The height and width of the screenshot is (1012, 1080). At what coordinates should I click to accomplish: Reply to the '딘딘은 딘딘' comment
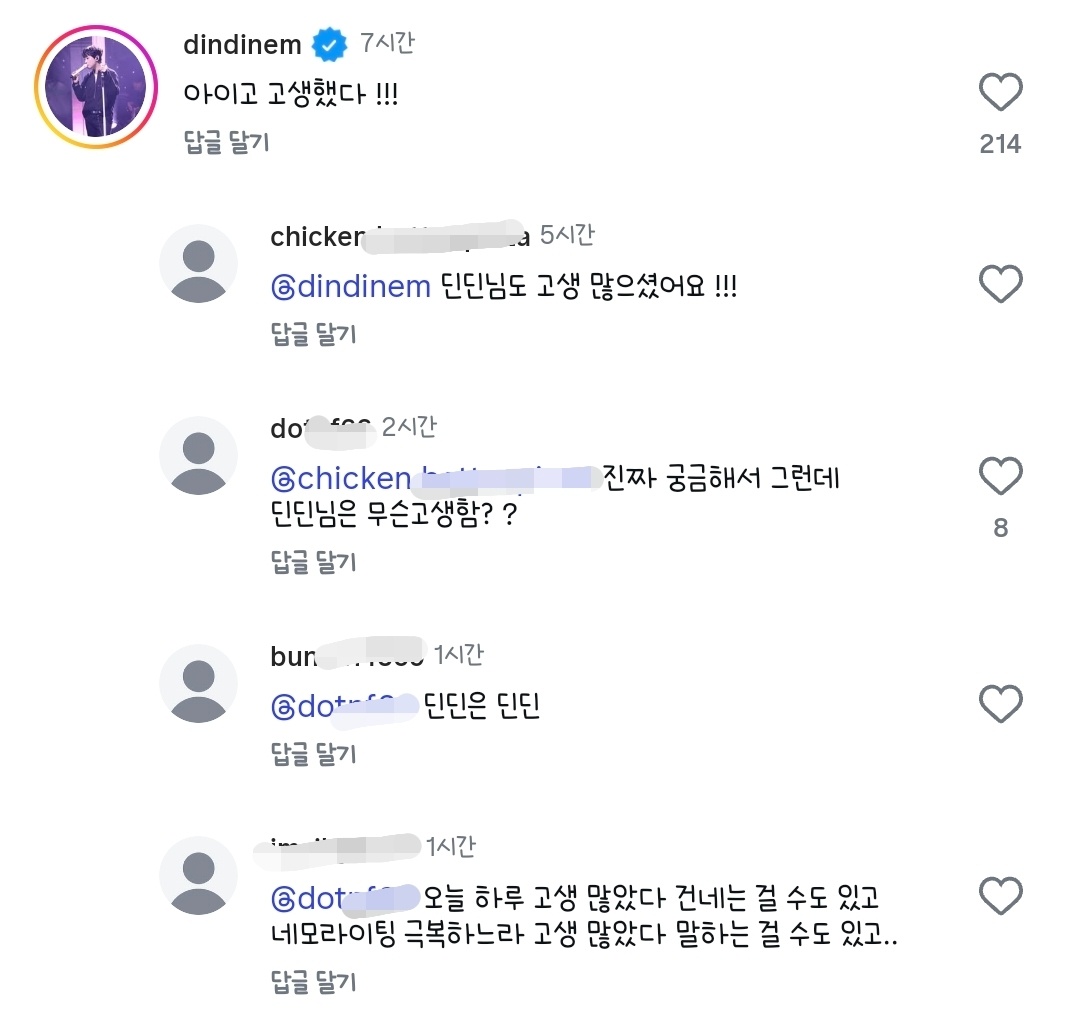[x=314, y=753]
